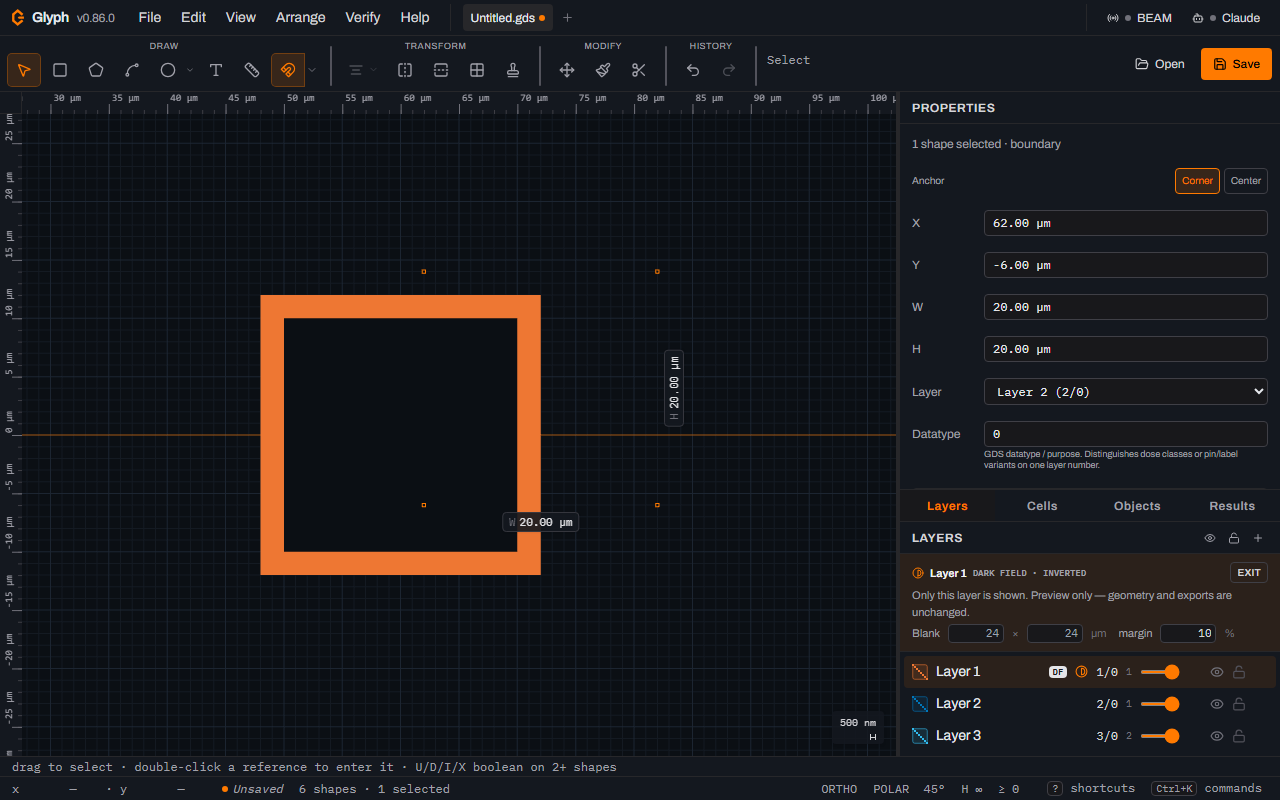Save the layout with Save button
Viewport: 1280px width, 800px height.
click(x=1236, y=64)
